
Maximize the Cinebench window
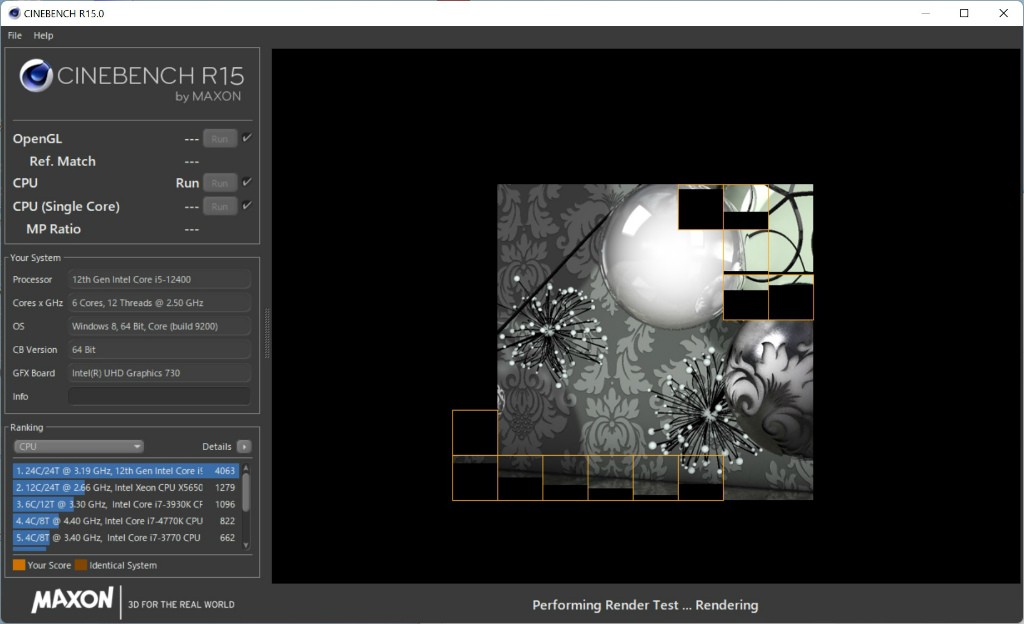click(x=964, y=13)
